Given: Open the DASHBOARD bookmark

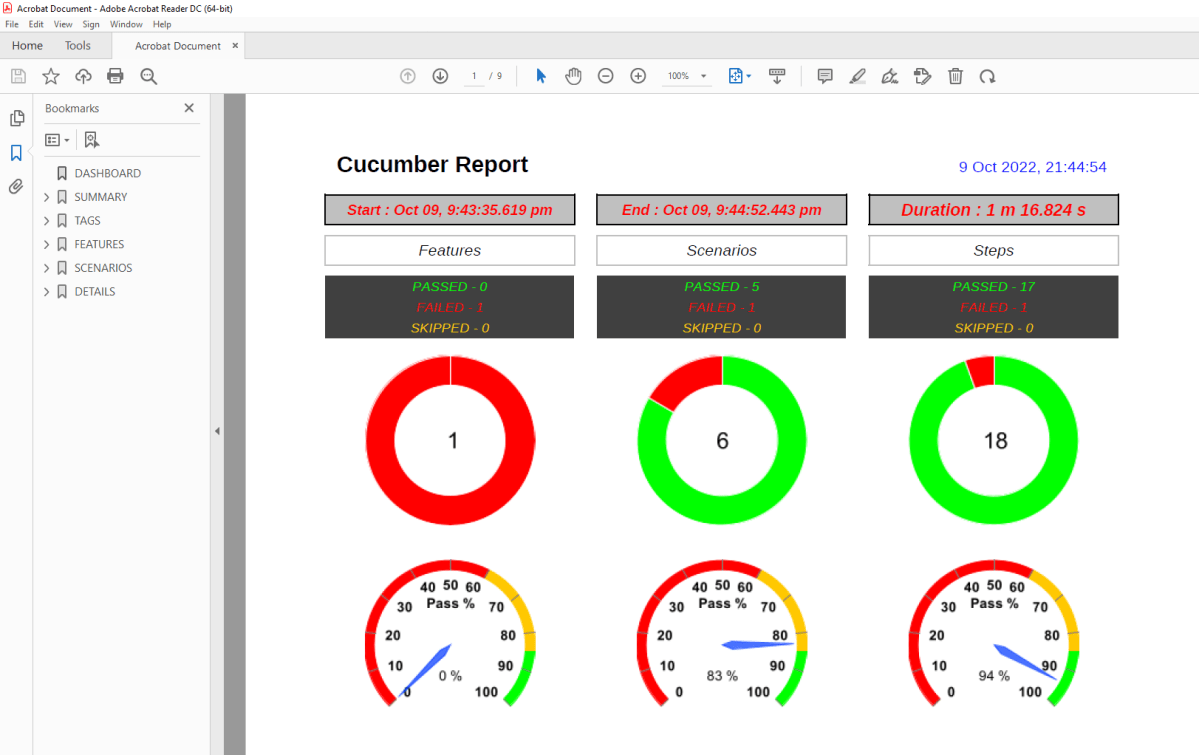Looking at the screenshot, I should click(x=107, y=173).
